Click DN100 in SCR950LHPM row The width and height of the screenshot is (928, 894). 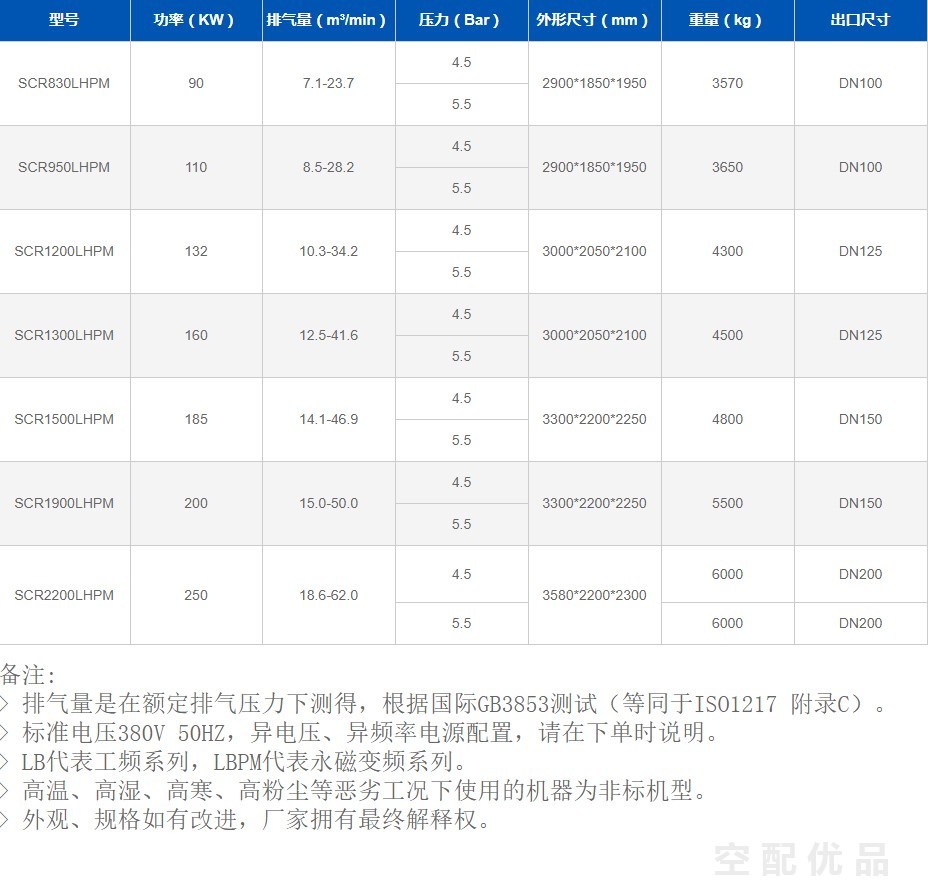click(861, 167)
